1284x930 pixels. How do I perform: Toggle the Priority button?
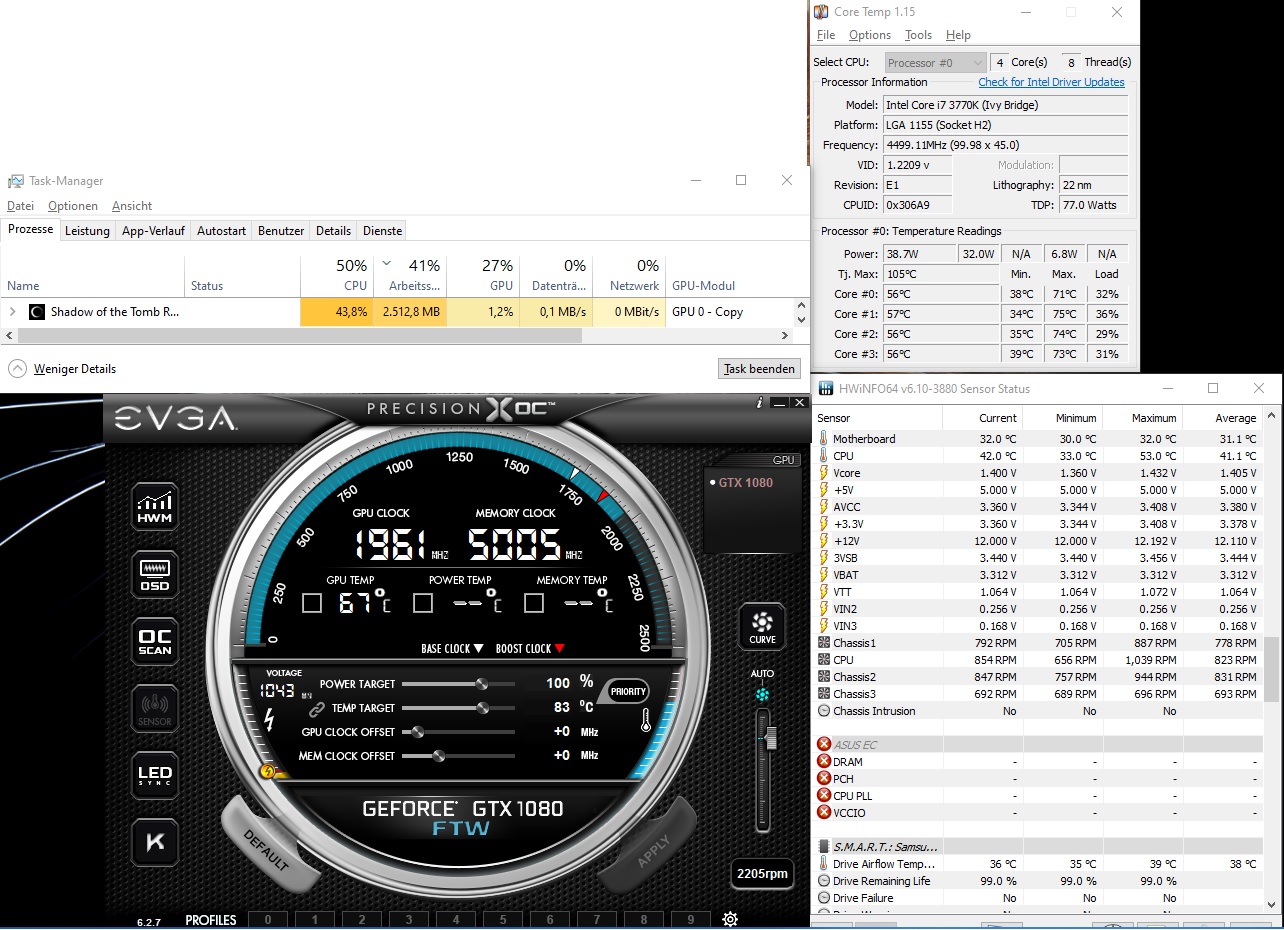click(x=629, y=691)
